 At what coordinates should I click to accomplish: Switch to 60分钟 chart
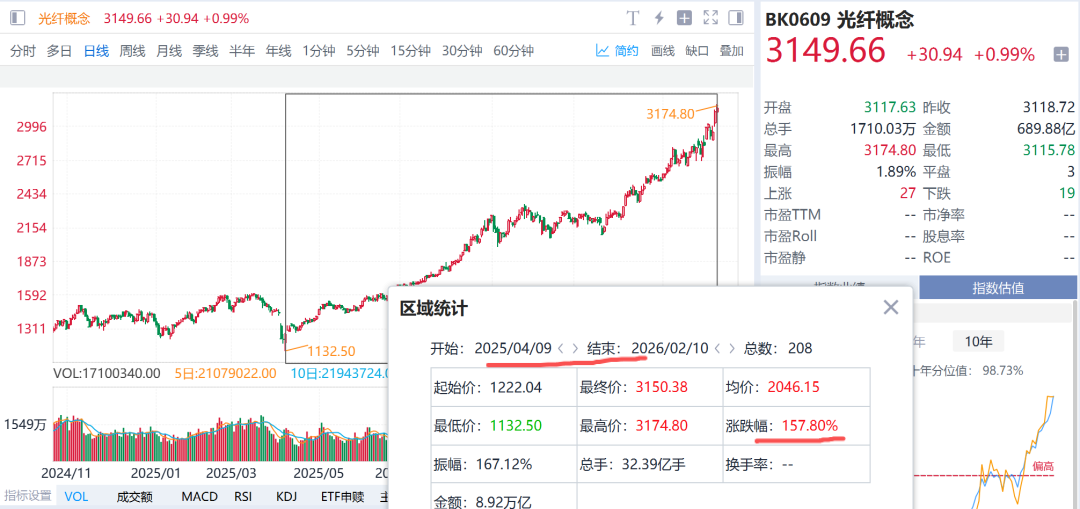click(514, 51)
